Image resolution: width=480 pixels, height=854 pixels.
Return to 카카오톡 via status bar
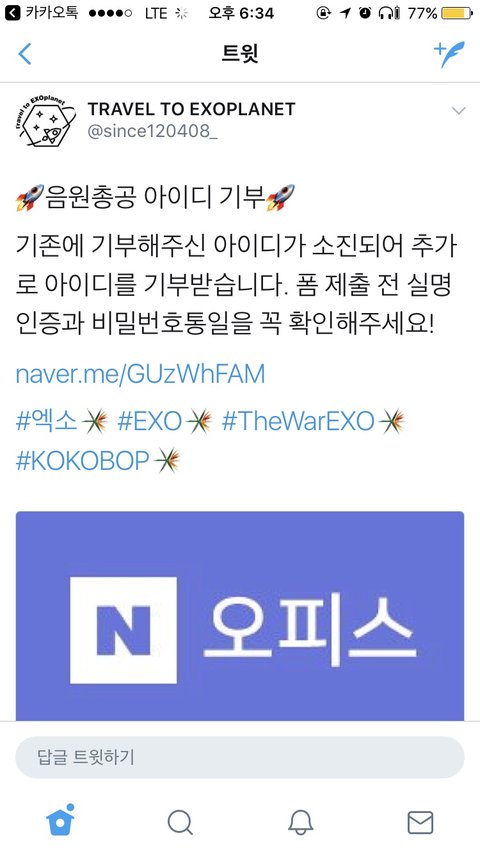41,13
